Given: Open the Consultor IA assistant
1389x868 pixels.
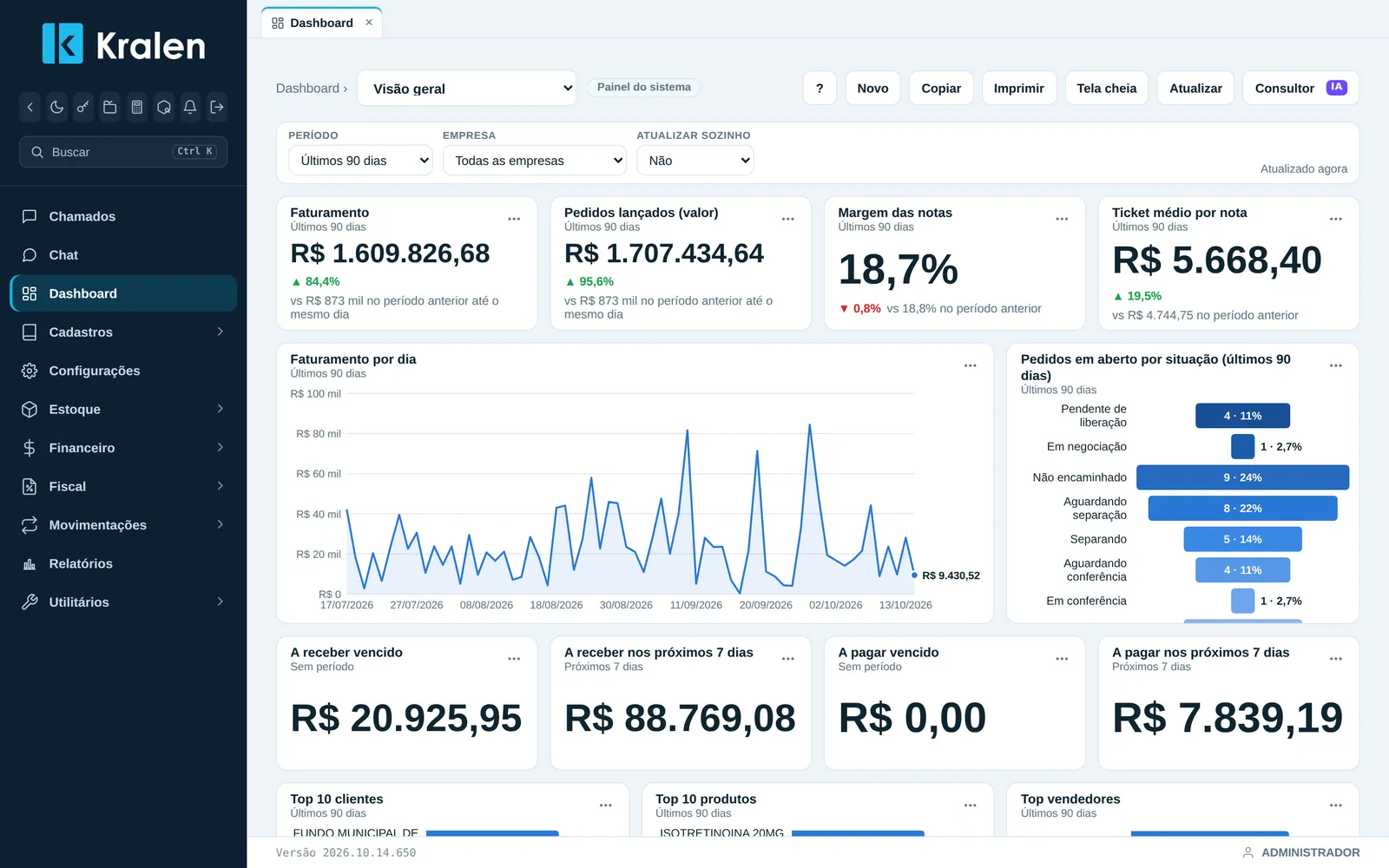Looking at the screenshot, I should (1300, 89).
